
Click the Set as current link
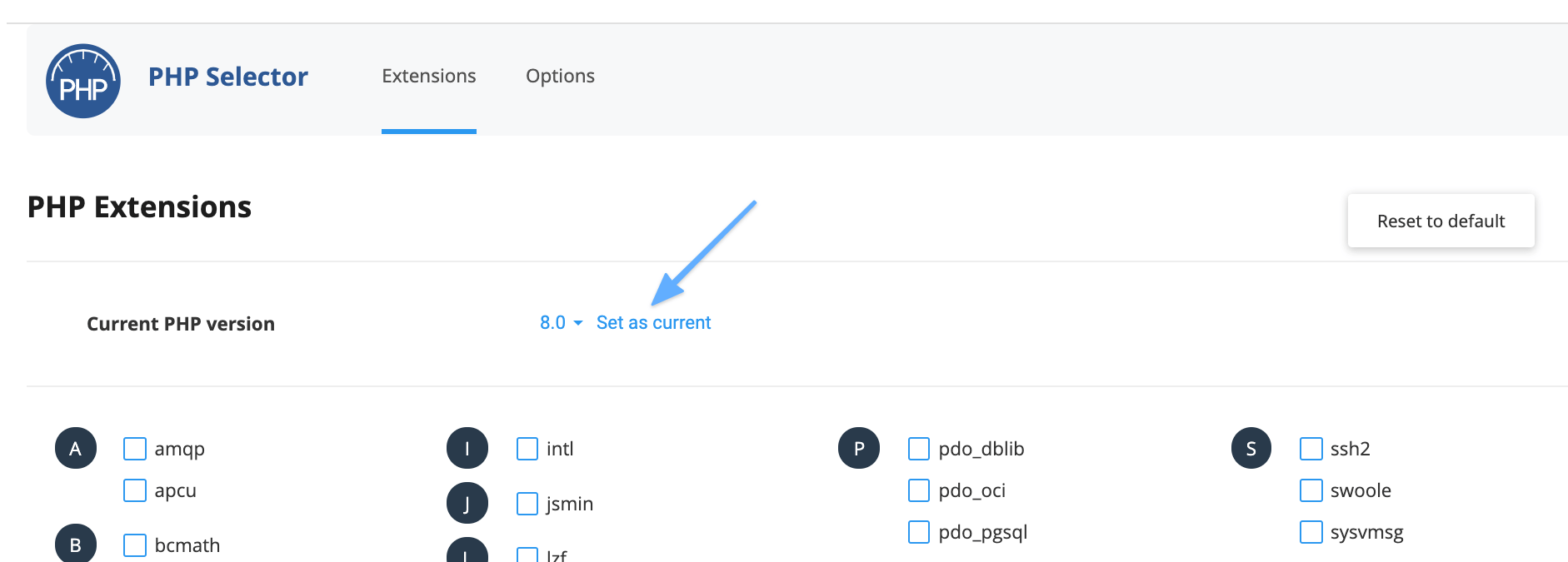[653, 322]
